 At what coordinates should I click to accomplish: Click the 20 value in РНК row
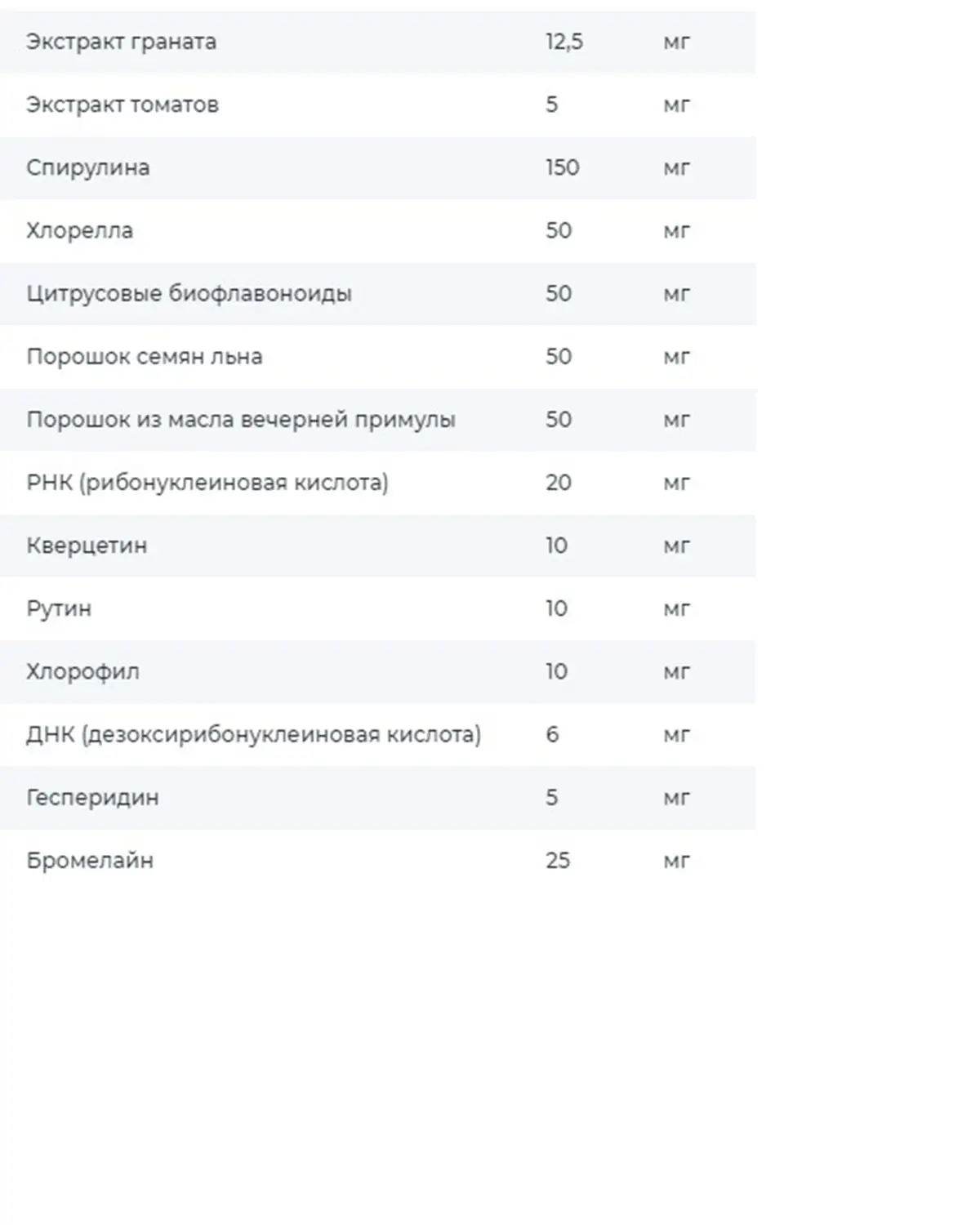coord(559,483)
